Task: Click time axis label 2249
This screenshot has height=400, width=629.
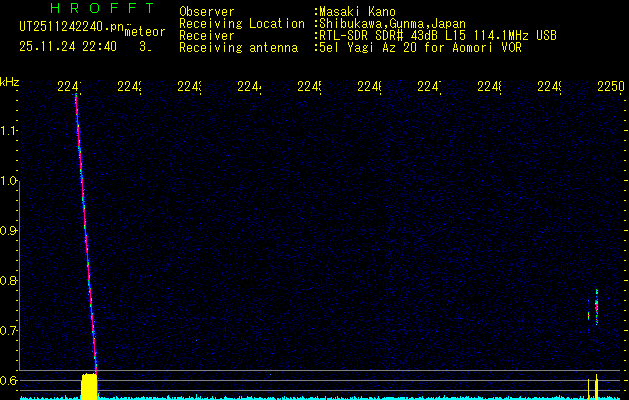Action: click(549, 86)
